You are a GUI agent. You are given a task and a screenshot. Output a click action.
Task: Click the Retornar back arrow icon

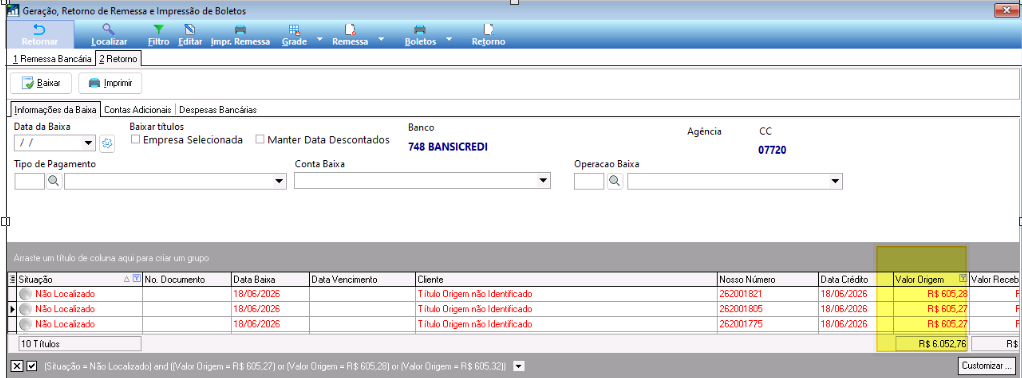[40, 29]
